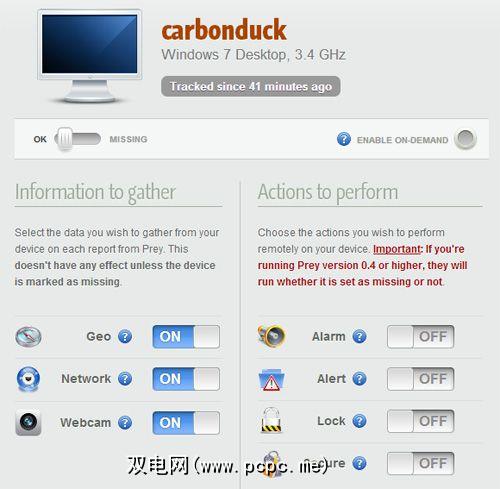
Task: Switch off the Webcam toggle
Action: [x=186, y=423]
